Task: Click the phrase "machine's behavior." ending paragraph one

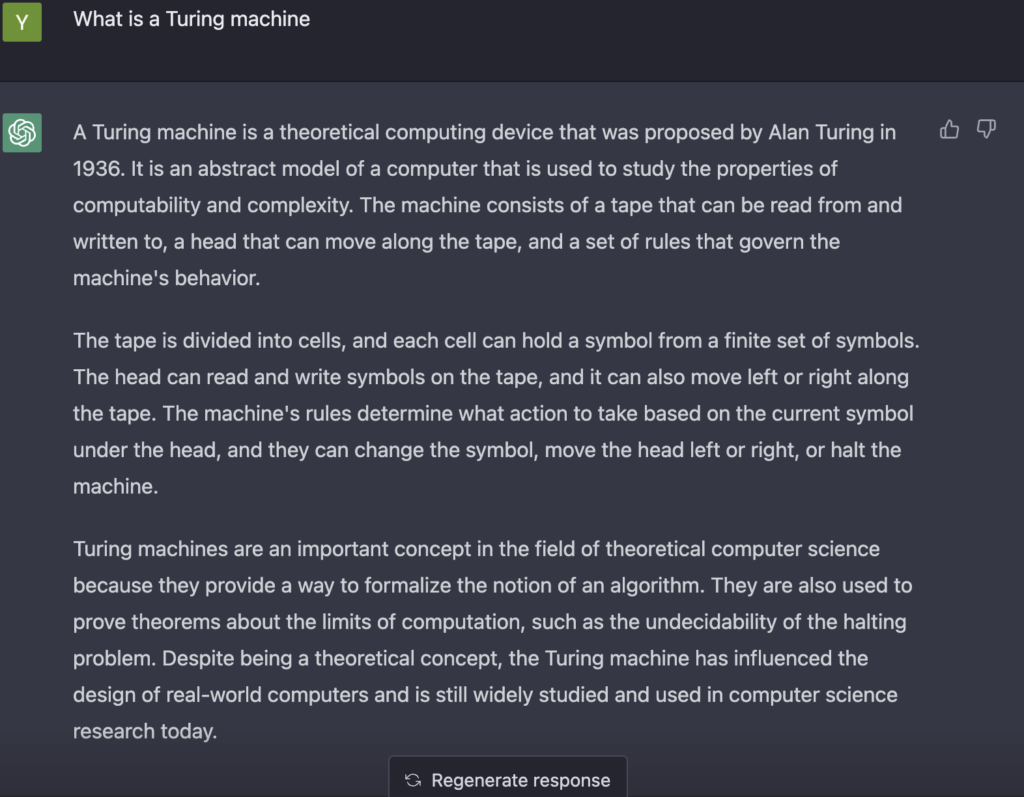Action: click(166, 278)
